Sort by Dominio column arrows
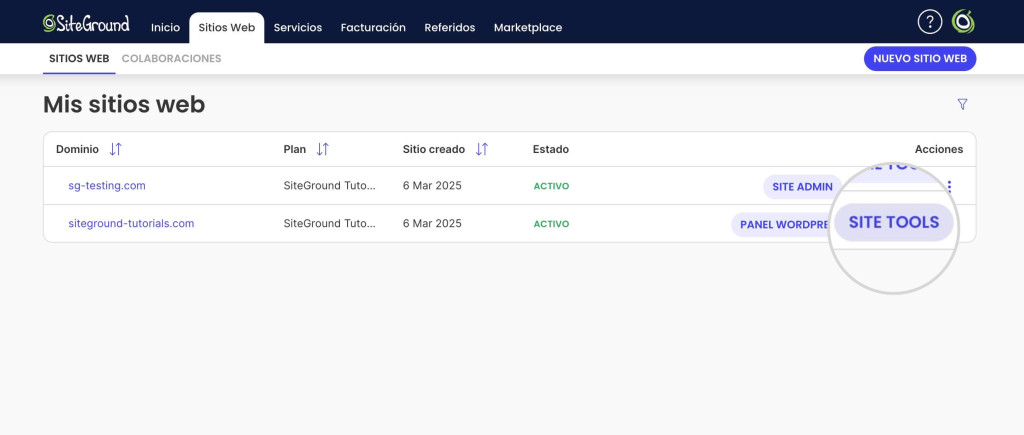The image size is (1024, 435). 116,150
